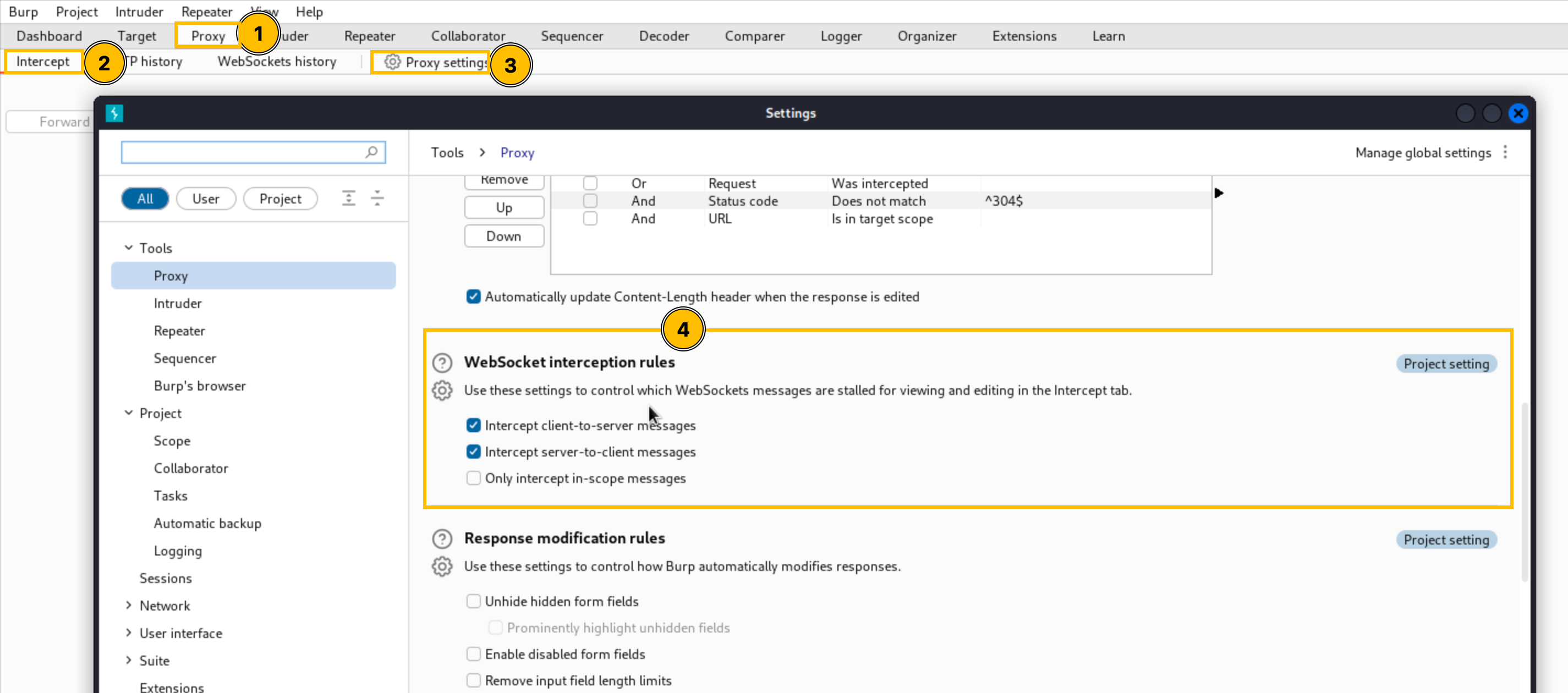
Task: Expand the User interface tree section
Action: pos(128,632)
